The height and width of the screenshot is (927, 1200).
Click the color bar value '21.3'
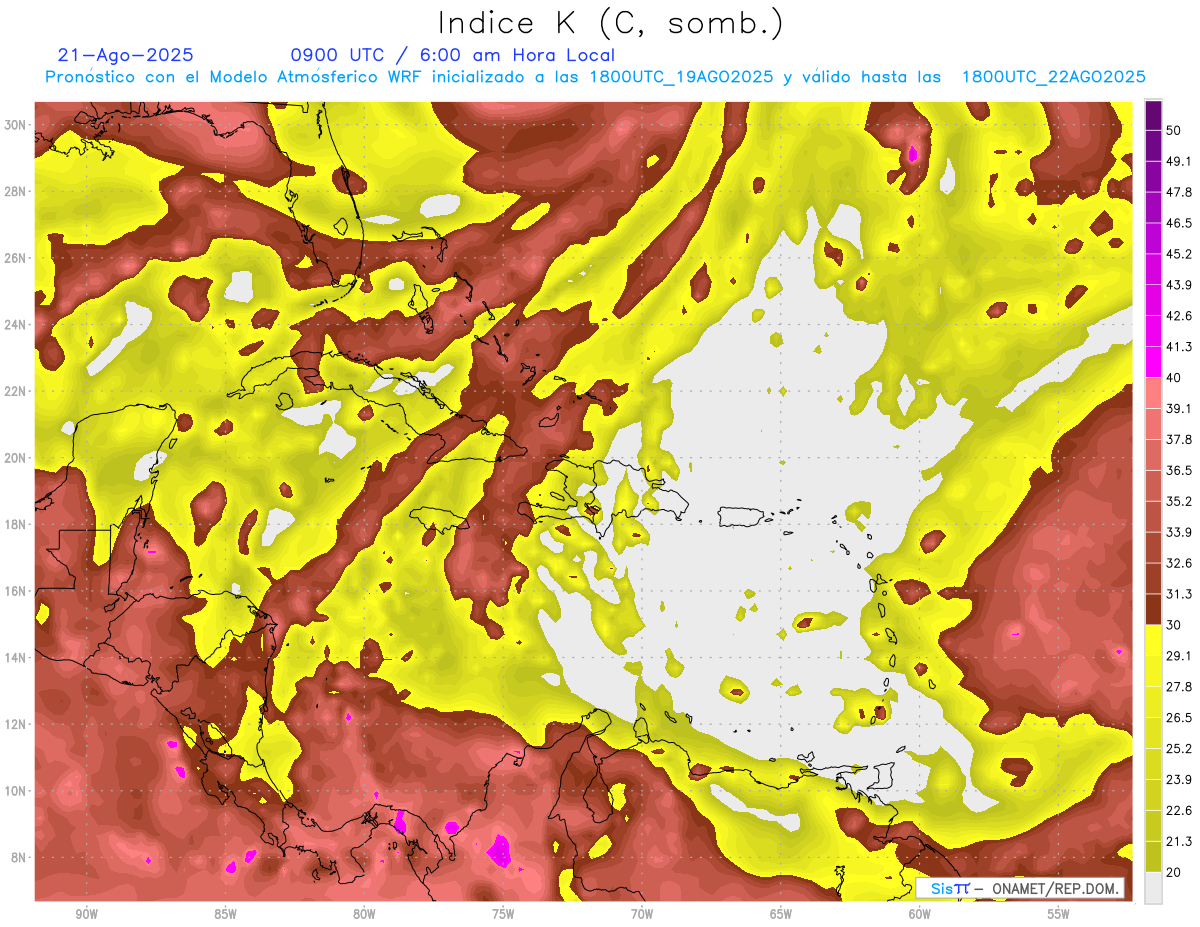(x=1178, y=841)
